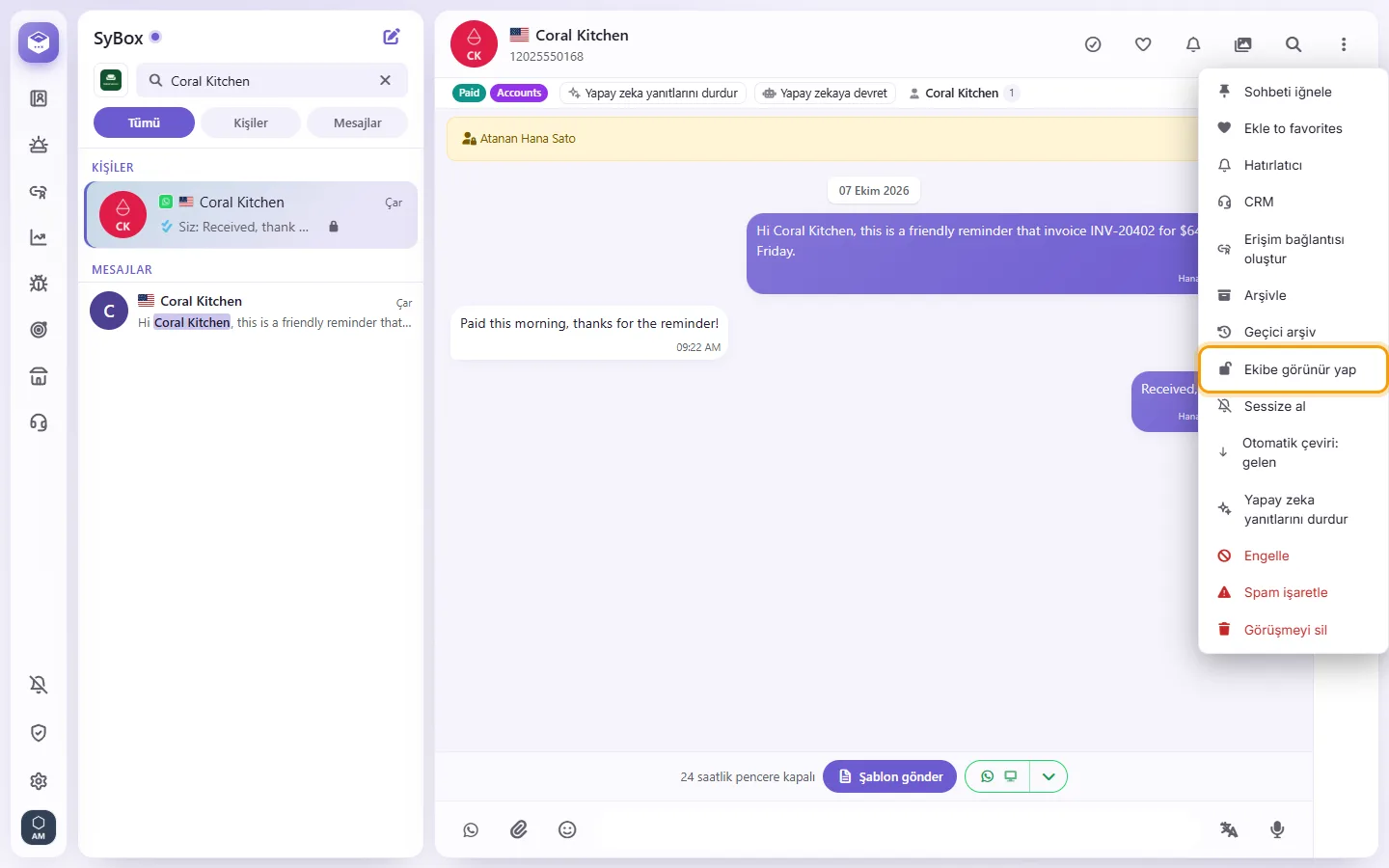This screenshot has height=868, width=1389.
Task: Open the analytics chart icon in sidebar
Action: coord(39,237)
